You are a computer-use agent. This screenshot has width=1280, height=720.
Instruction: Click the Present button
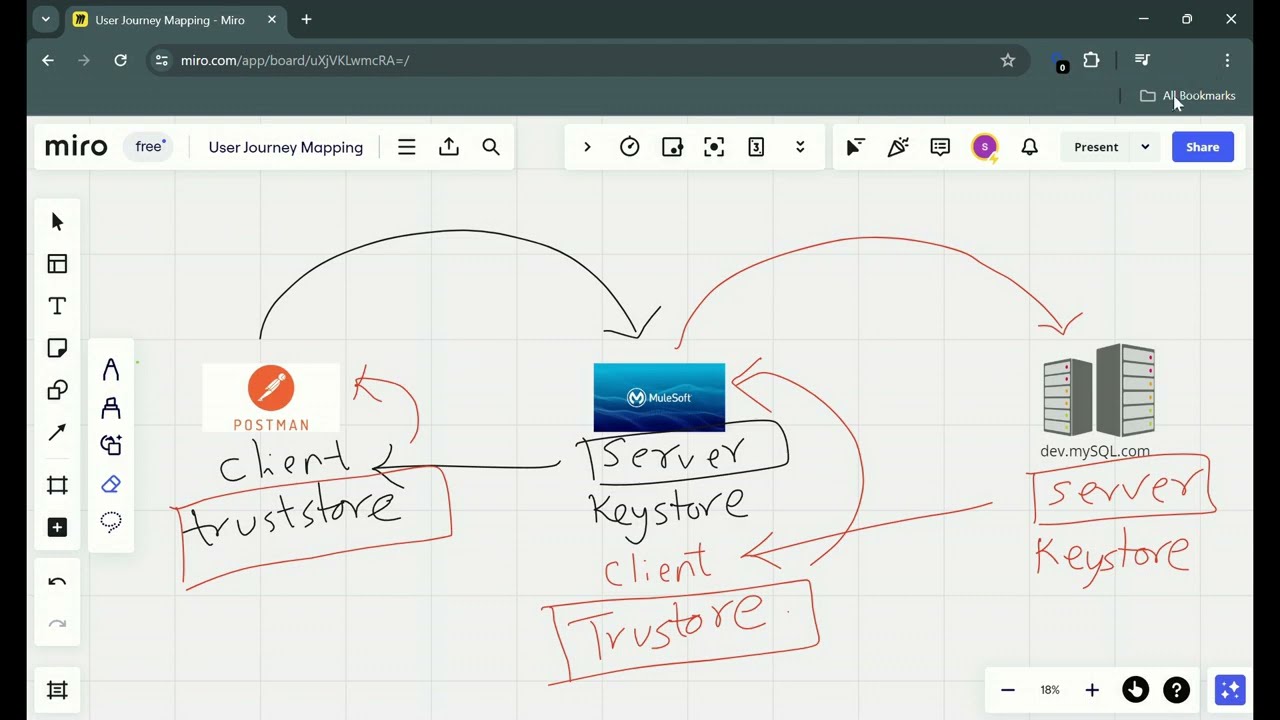[x=1096, y=147]
